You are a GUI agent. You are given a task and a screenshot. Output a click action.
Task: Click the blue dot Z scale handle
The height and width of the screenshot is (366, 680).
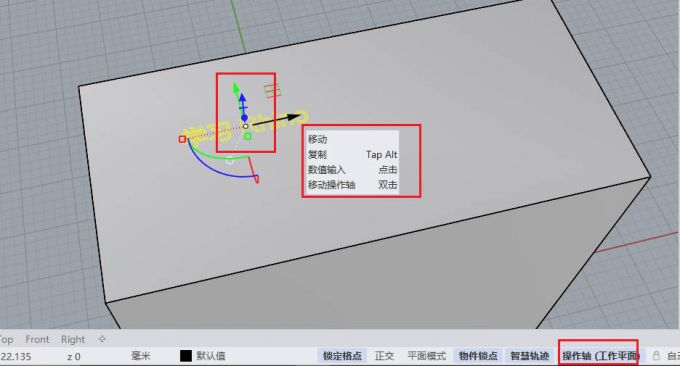click(244, 118)
